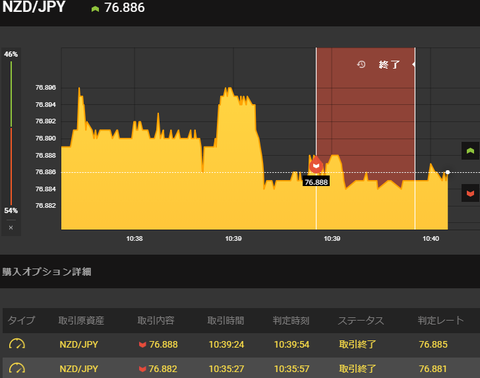This screenshot has width=480, height=378.
Task: Click the trade time 10:39:24
Action: click(226, 344)
